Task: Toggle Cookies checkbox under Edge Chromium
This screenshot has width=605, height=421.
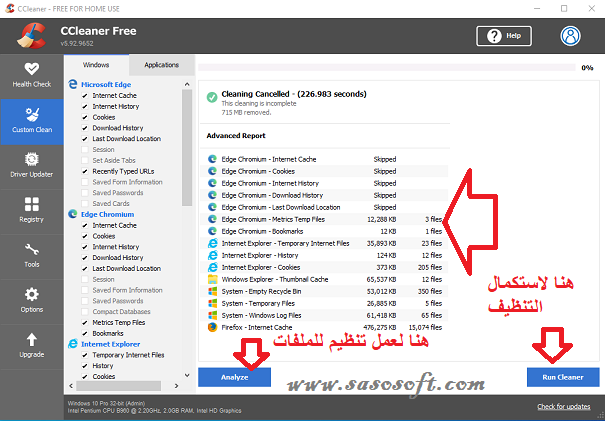Action: [85, 236]
